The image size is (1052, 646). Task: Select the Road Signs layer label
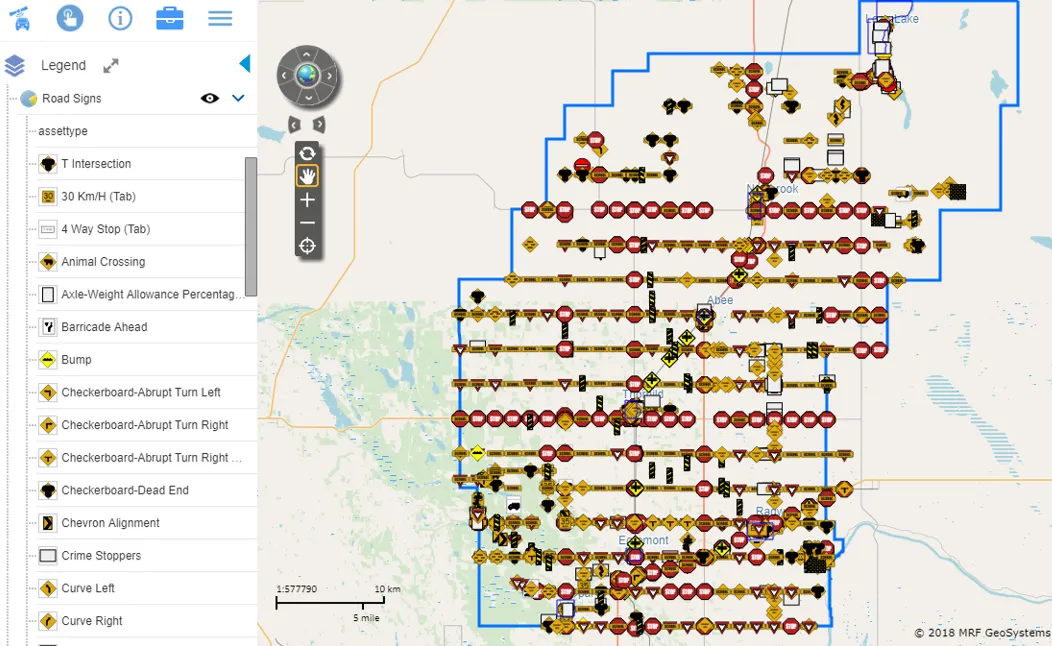[x=72, y=99]
